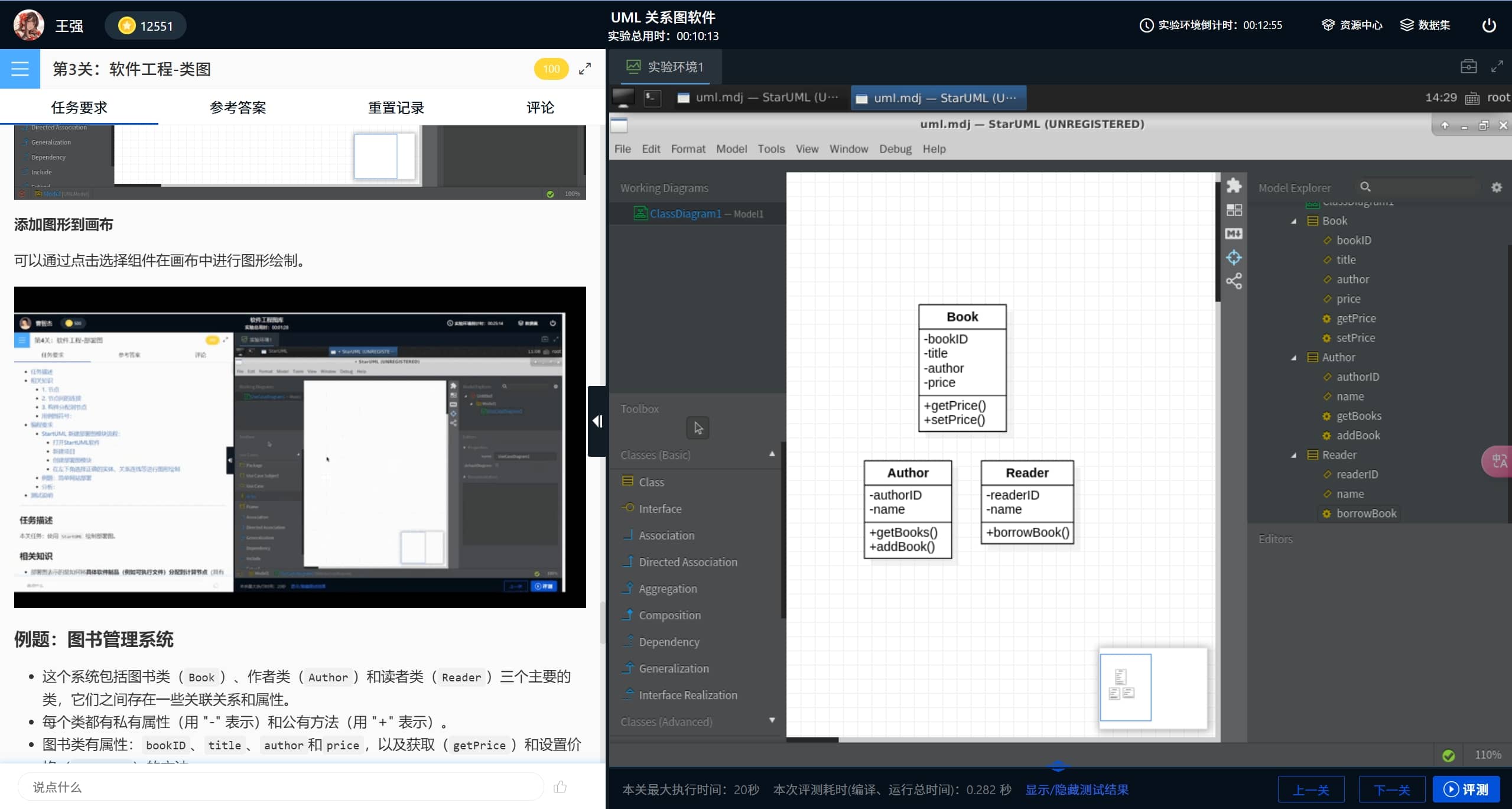Click the crosshair navigator icon
The width and height of the screenshot is (1512, 809).
1234,257
